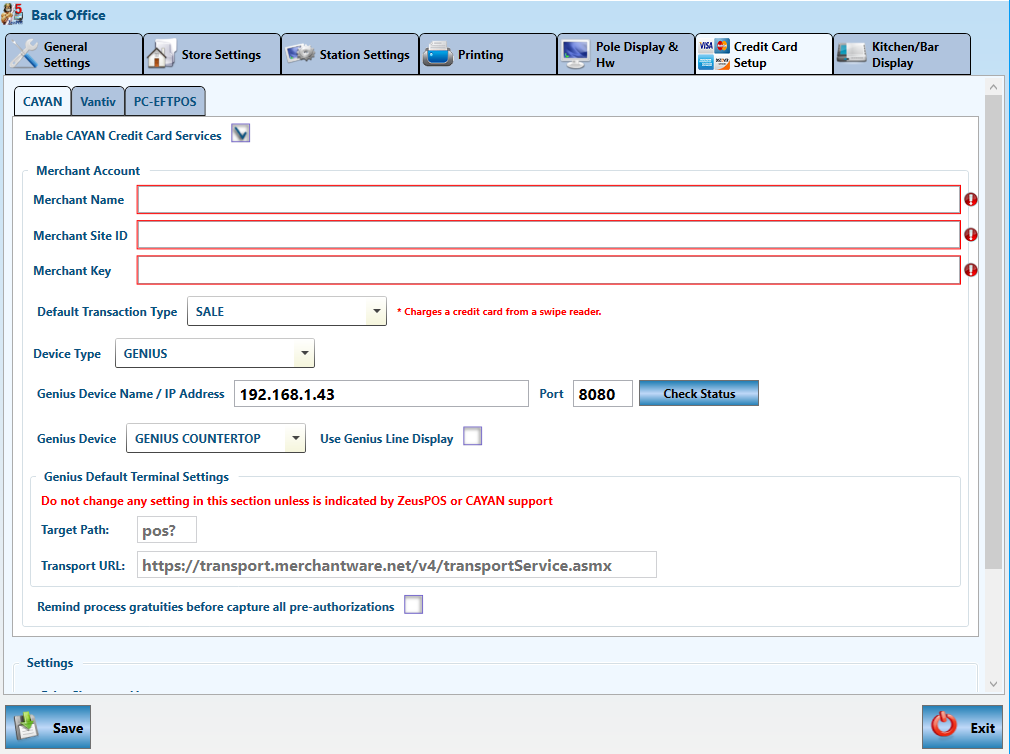
Task: Click the 'Genius Device Name / IP Address' label
Action: coord(131,393)
